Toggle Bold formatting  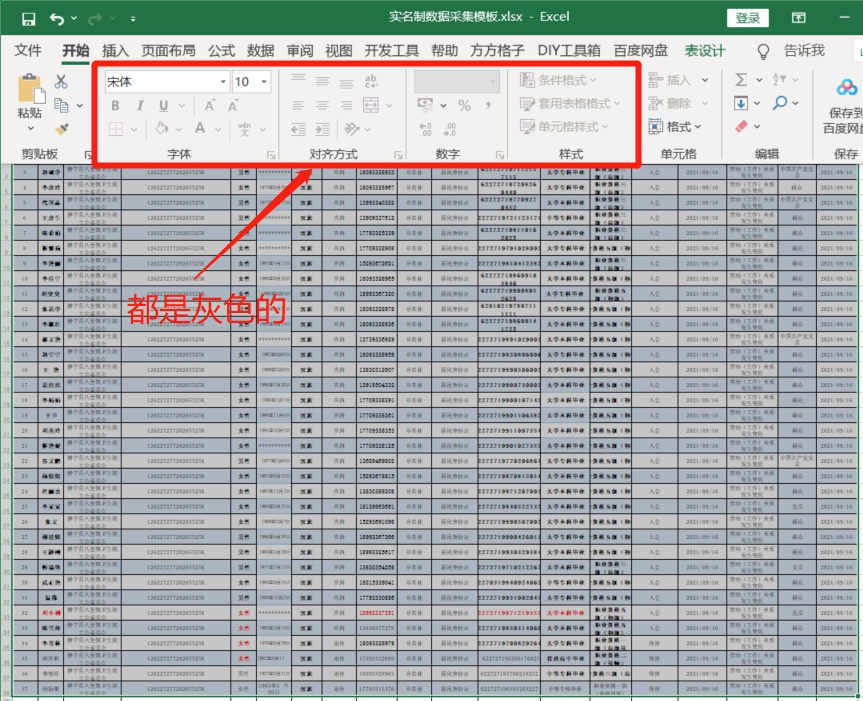pyautogui.click(x=115, y=105)
